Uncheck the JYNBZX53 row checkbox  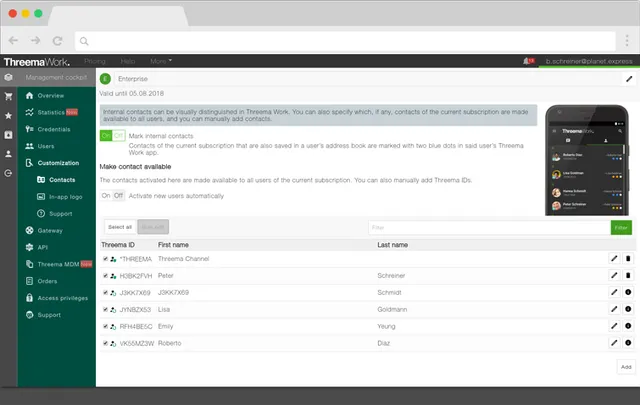pyautogui.click(x=105, y=309)
